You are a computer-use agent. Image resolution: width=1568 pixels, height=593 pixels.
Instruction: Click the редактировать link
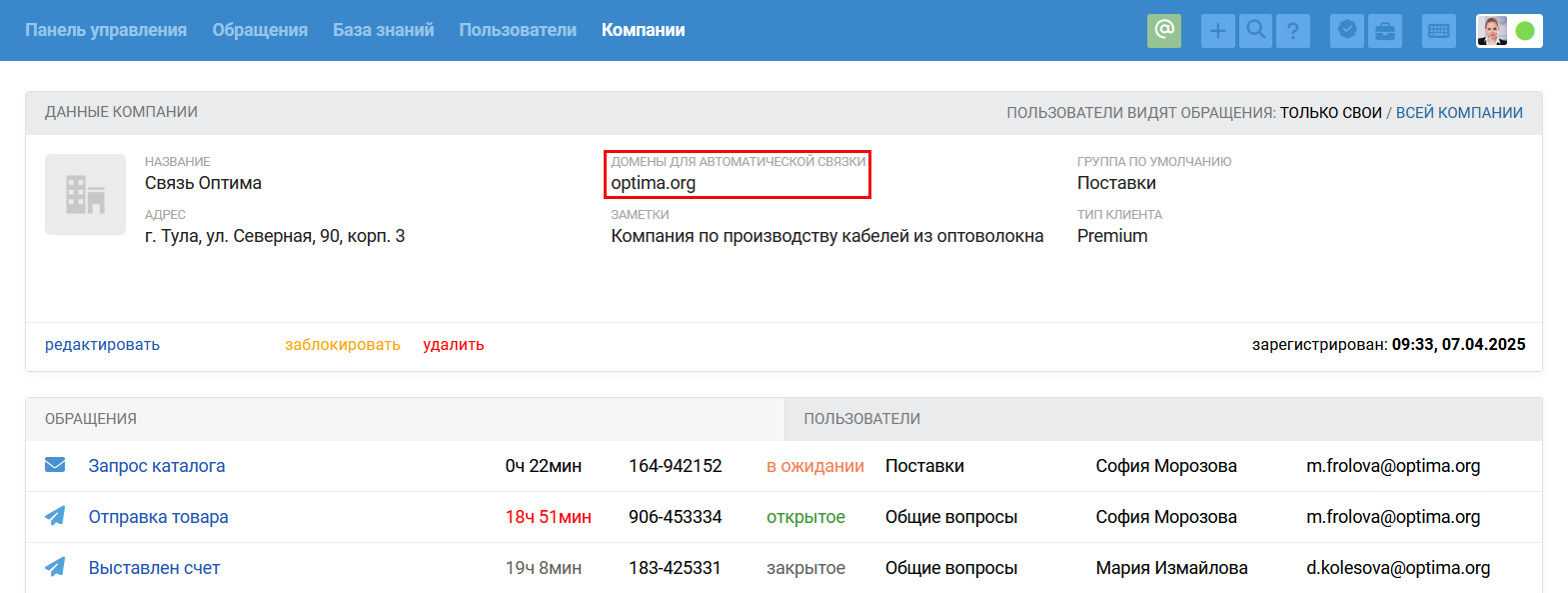pos(102,345)
